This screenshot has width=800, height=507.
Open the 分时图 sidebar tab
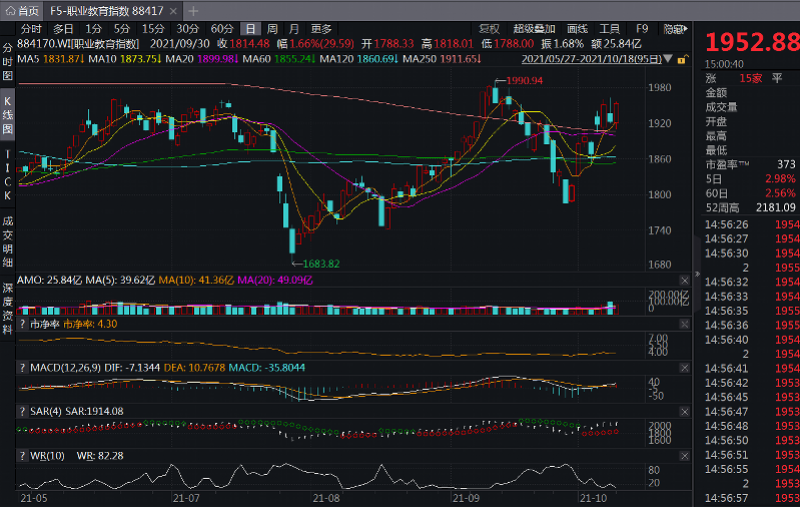(x=7, y=62)
